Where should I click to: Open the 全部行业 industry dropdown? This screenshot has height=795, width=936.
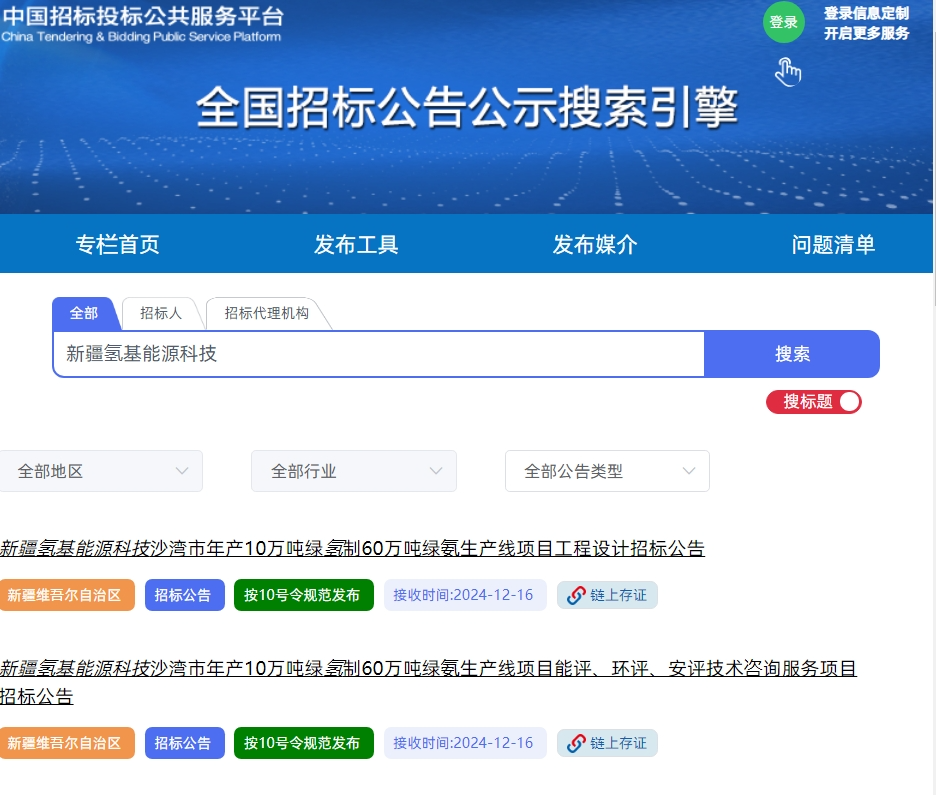tap(353, 471)
